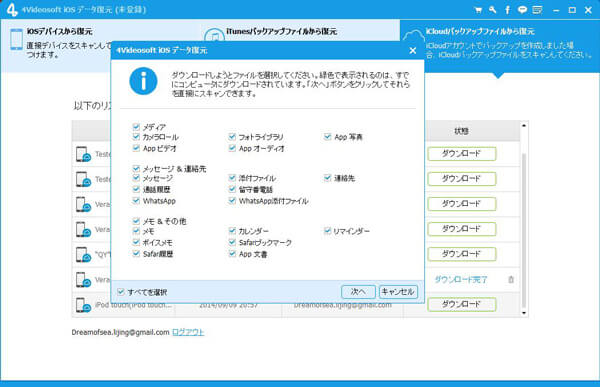The image size is (600, 387).
Task: Click the blue info icon in dialog
Action: pos(143,81)
